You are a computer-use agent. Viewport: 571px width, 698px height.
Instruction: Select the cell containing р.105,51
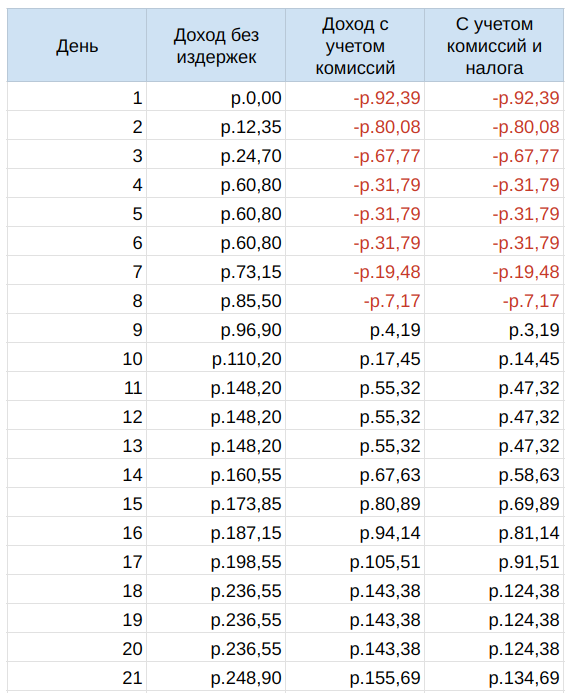pos(355,561)
